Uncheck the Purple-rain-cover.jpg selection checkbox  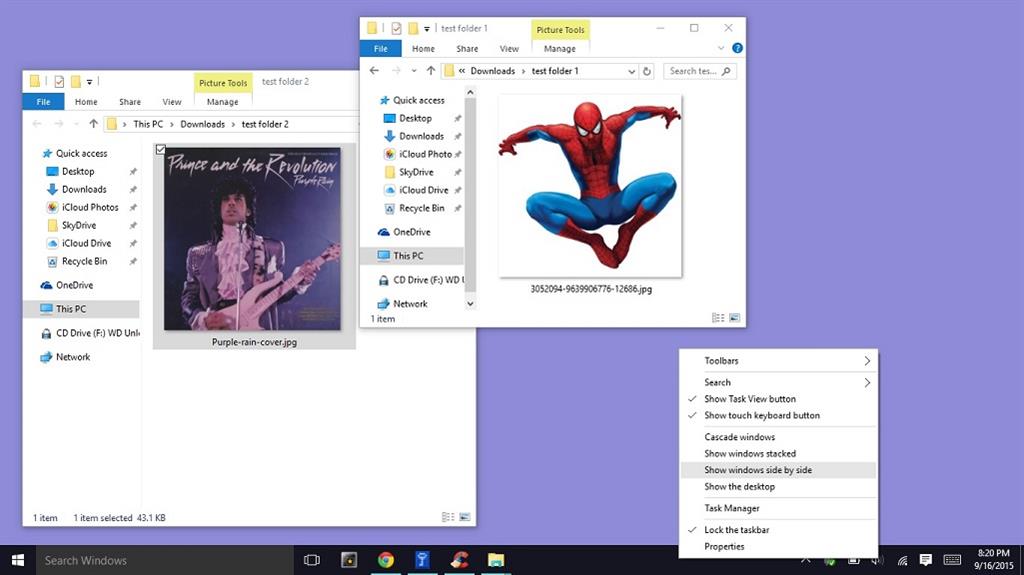[x=161, y=150]
